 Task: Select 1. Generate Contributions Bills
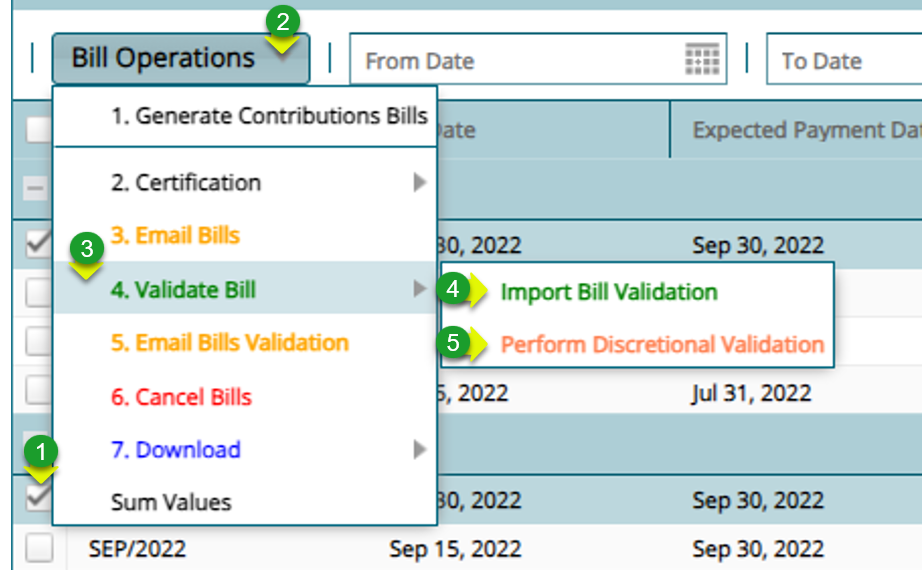[x=245, y=116]
